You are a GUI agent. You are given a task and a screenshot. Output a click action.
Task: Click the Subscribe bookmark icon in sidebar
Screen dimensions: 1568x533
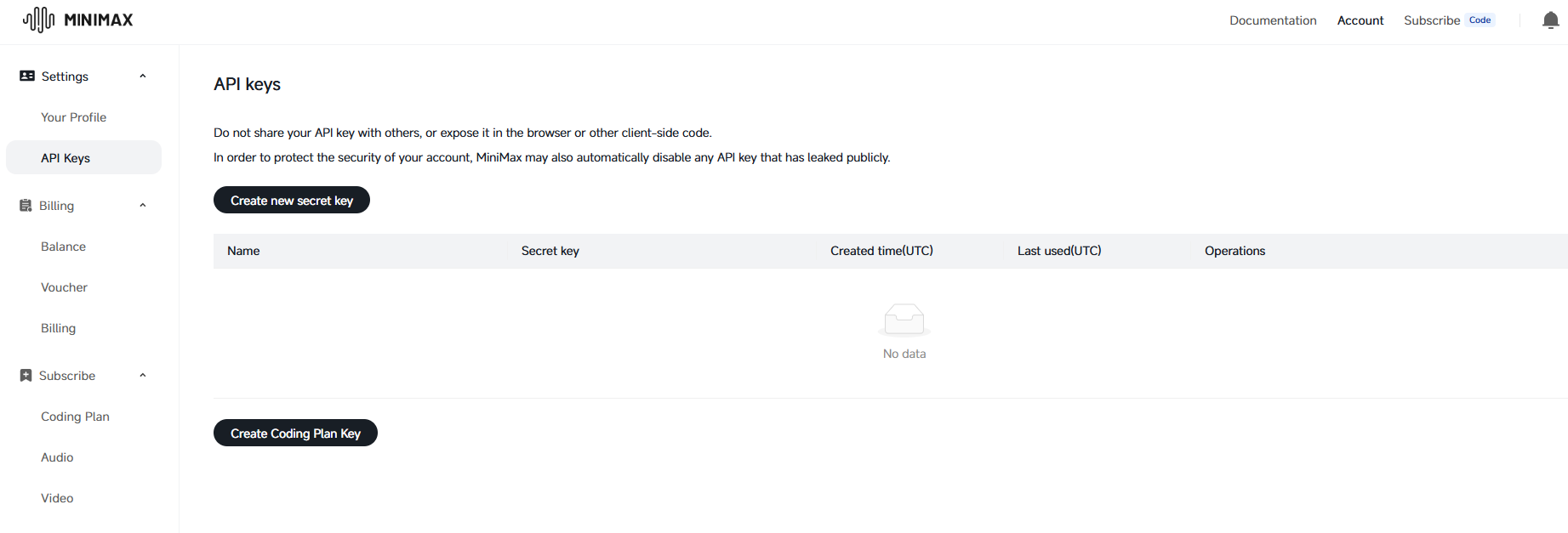tap(26, 376)
